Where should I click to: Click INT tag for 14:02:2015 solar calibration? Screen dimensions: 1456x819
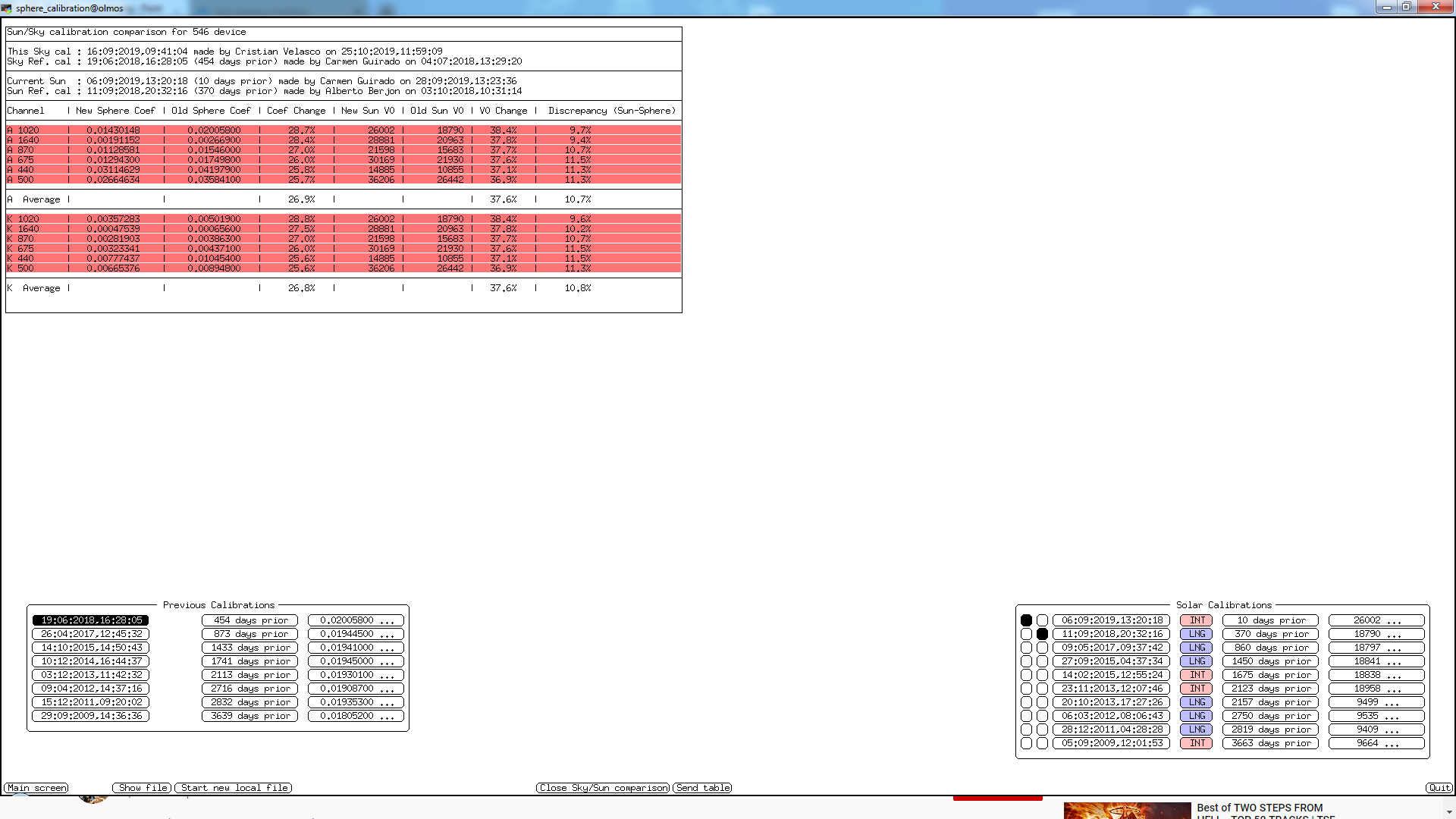tap(1197, 675)
